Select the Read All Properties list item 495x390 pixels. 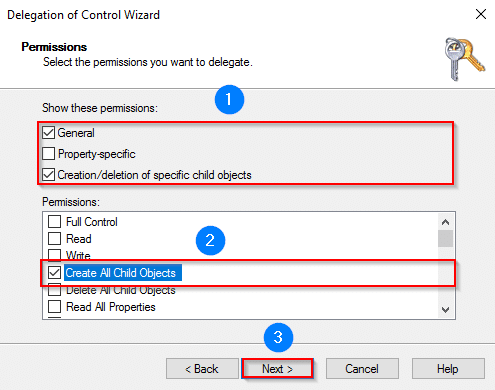point(111,307)
